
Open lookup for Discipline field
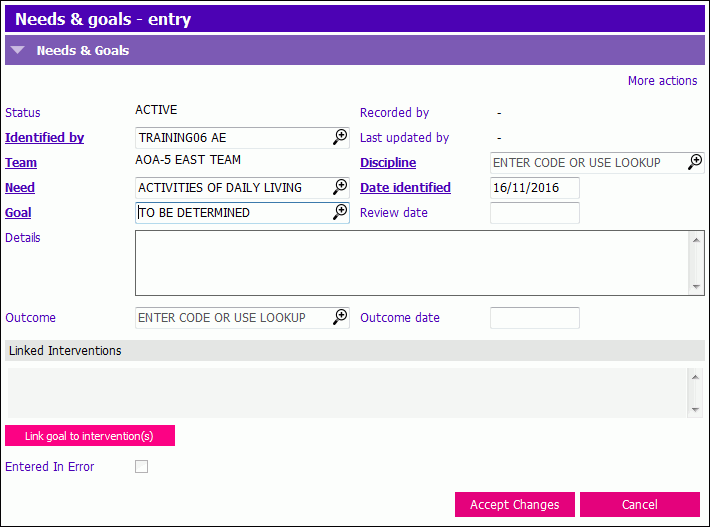pos(695,162)
